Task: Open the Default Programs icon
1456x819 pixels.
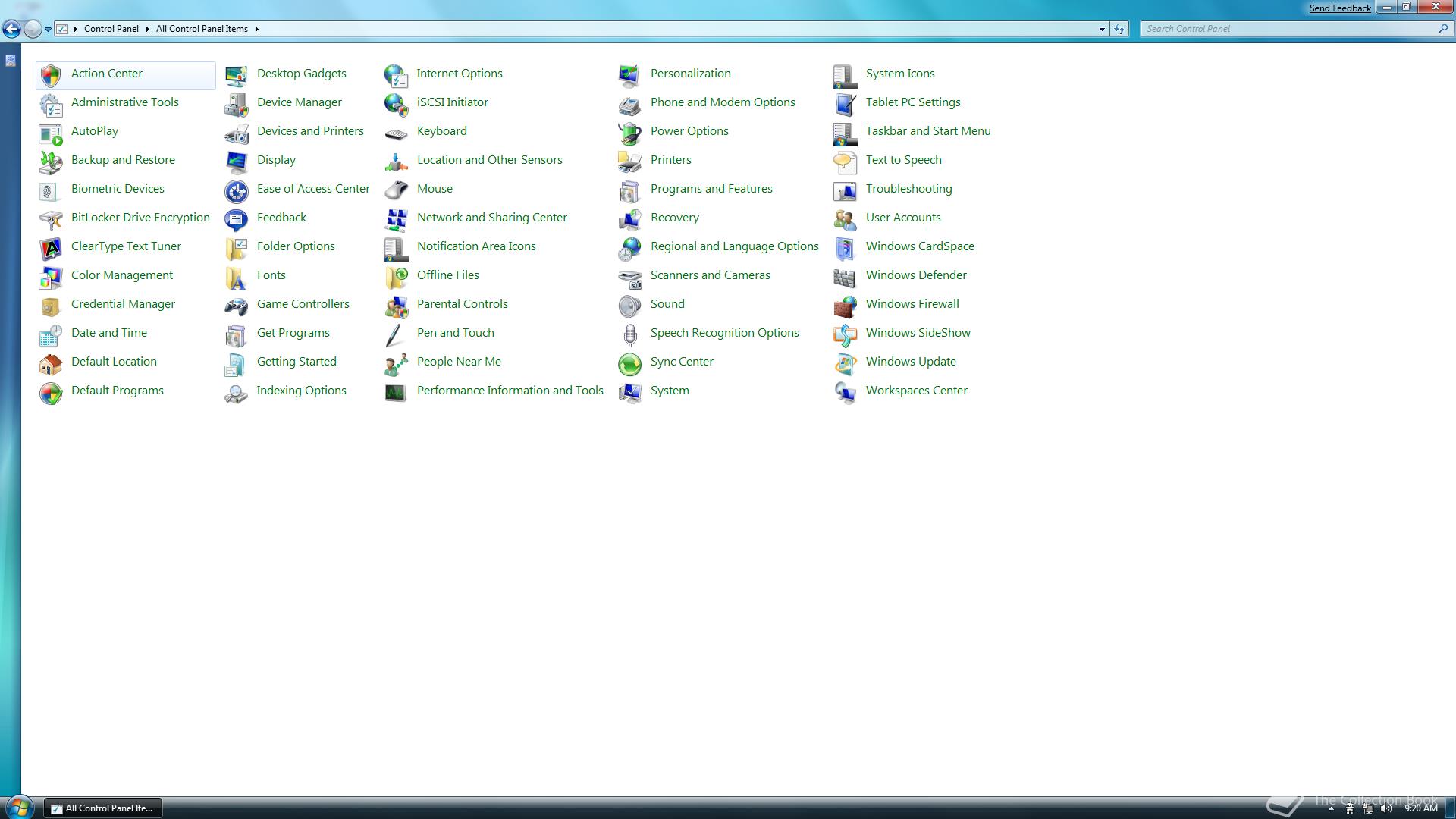Action: [51, 392]
